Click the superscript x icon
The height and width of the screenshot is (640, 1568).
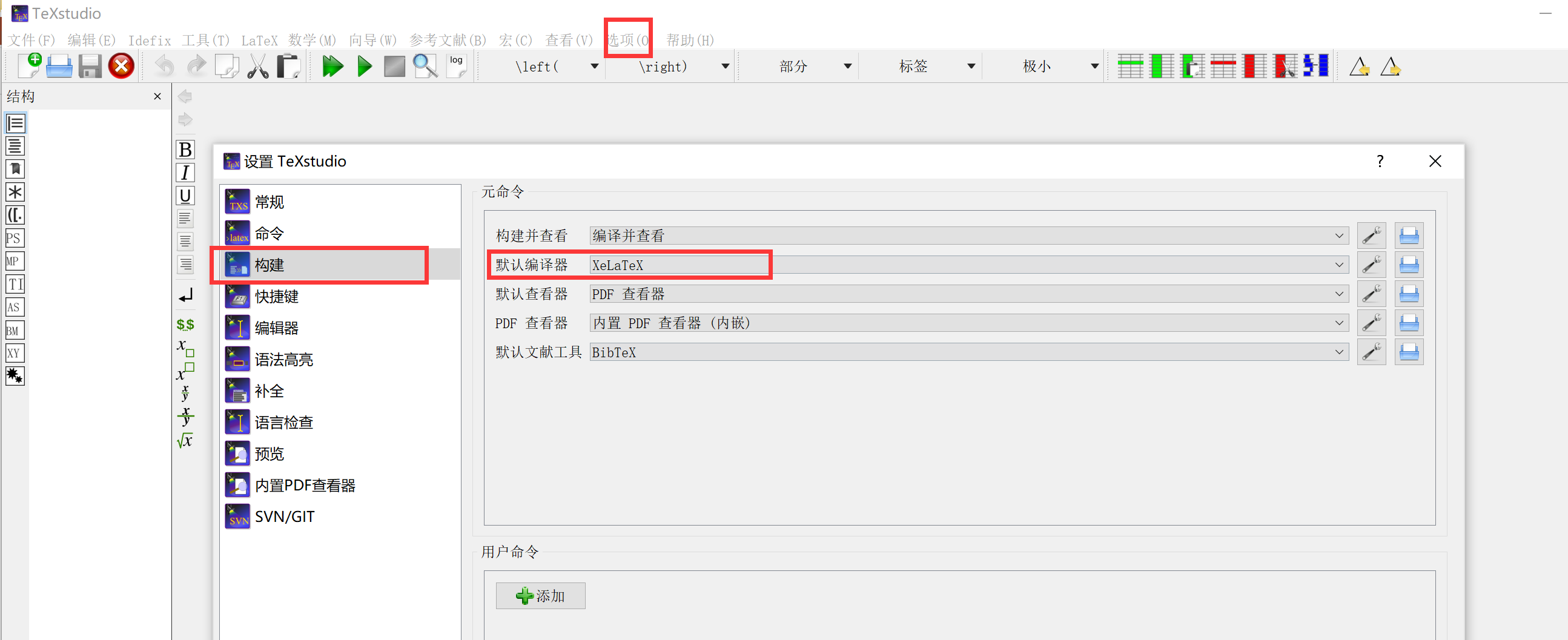point(185,371)
